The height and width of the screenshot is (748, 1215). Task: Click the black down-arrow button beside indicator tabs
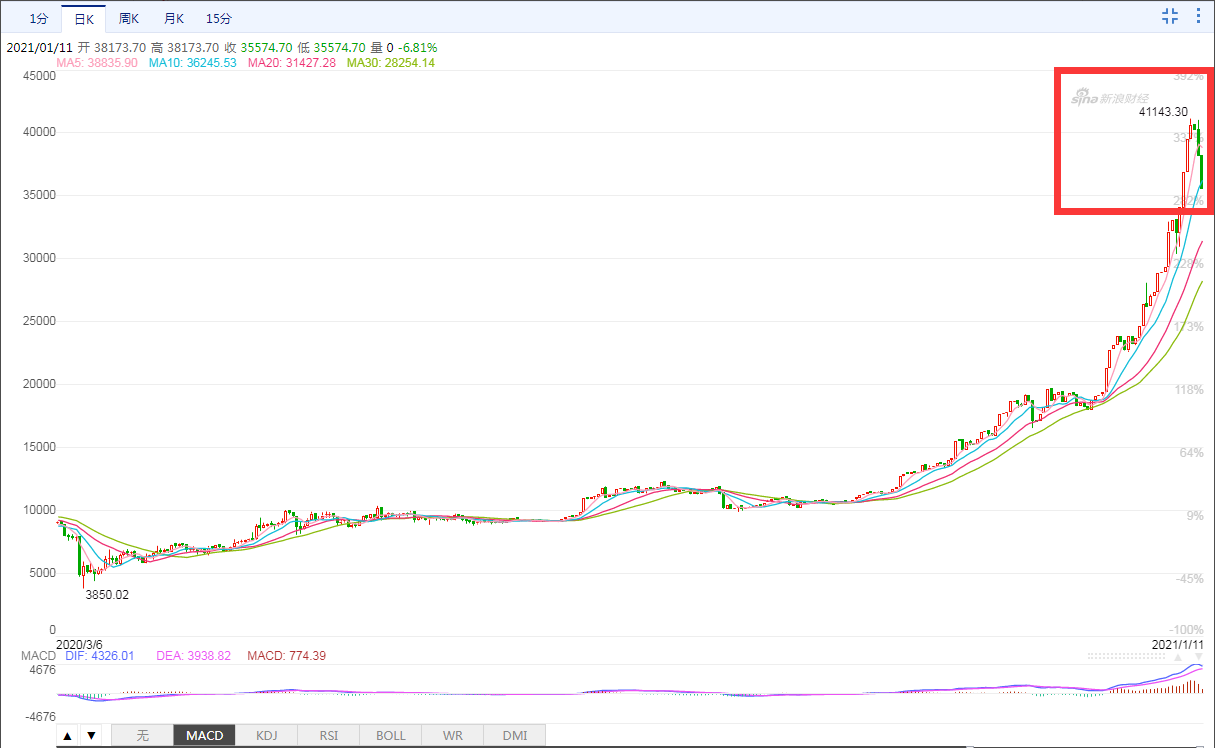[x=91, y=735]
